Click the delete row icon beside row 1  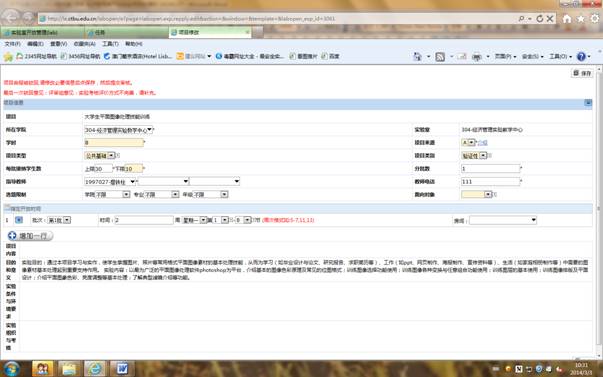click(18, 220)
